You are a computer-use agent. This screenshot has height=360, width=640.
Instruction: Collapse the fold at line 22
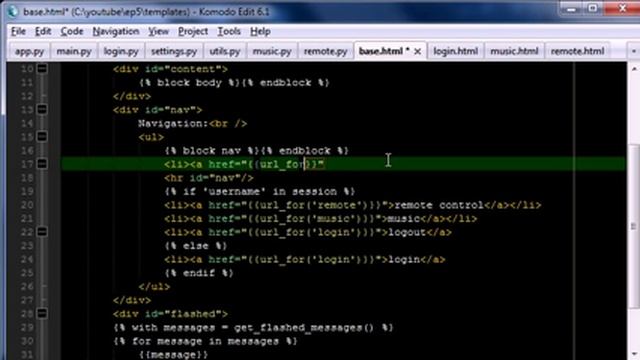(x=42, y=232)
